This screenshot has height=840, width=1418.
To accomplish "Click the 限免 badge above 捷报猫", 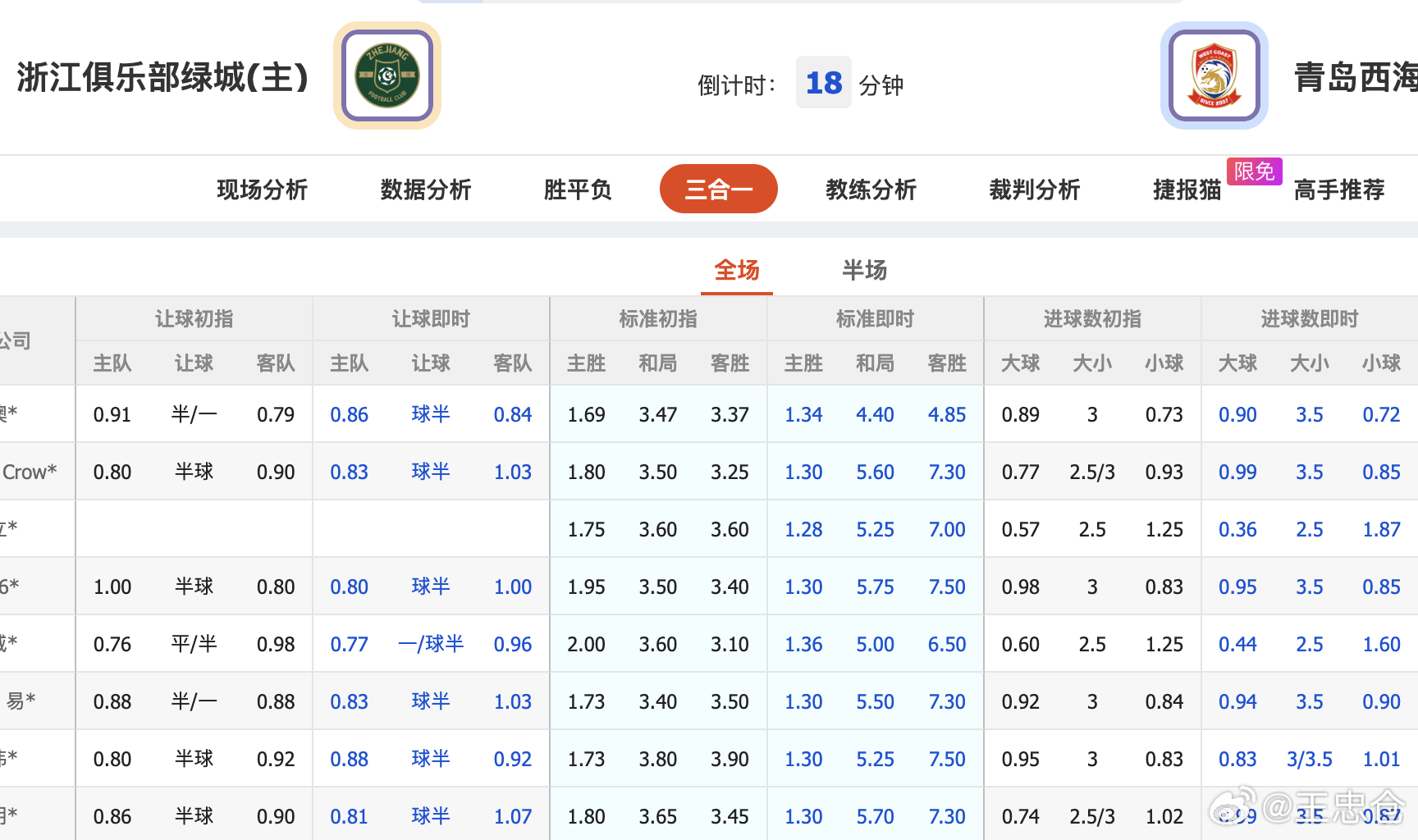I will pyautogui.click(x=1254, y=171).
